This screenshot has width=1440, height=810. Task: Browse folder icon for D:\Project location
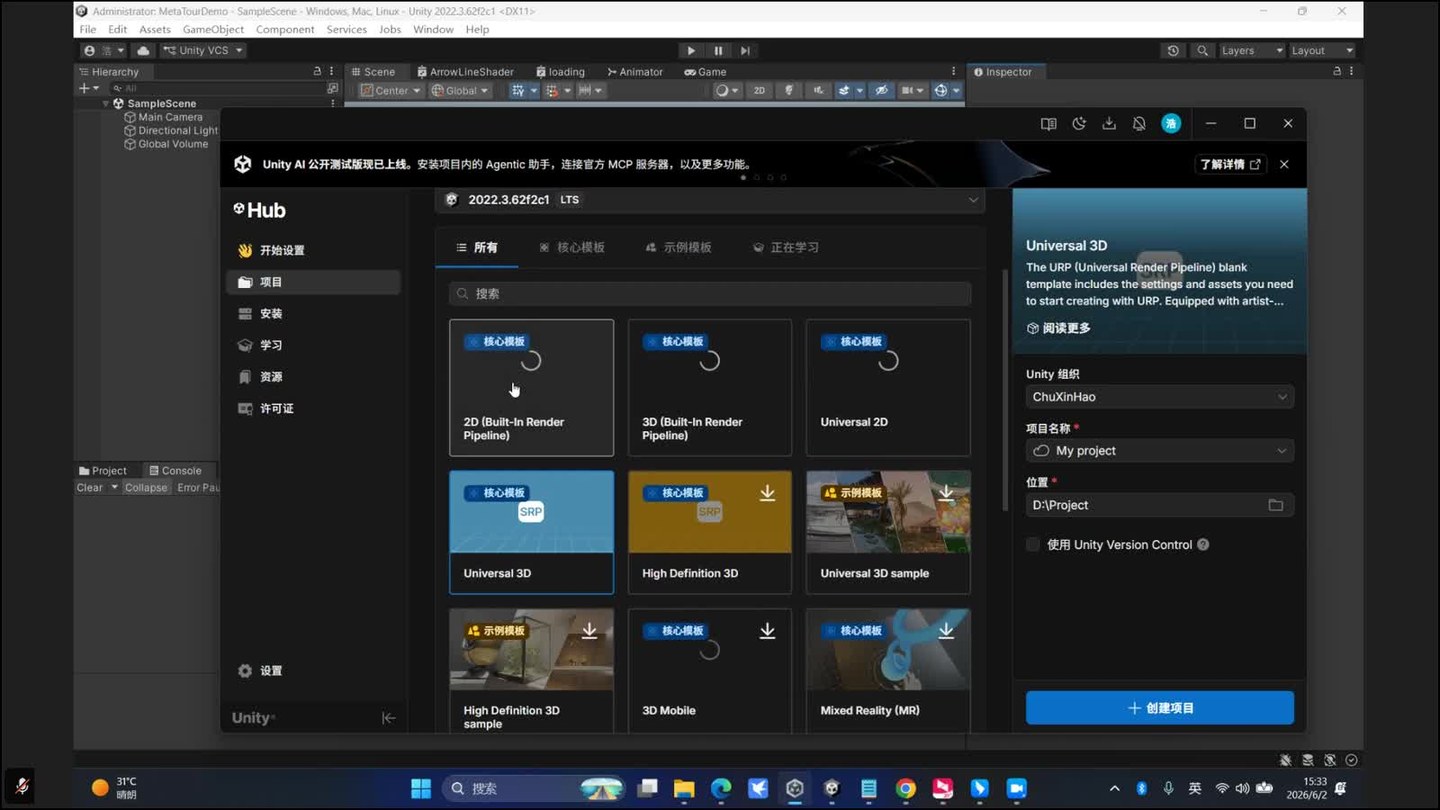point(1276,505)
